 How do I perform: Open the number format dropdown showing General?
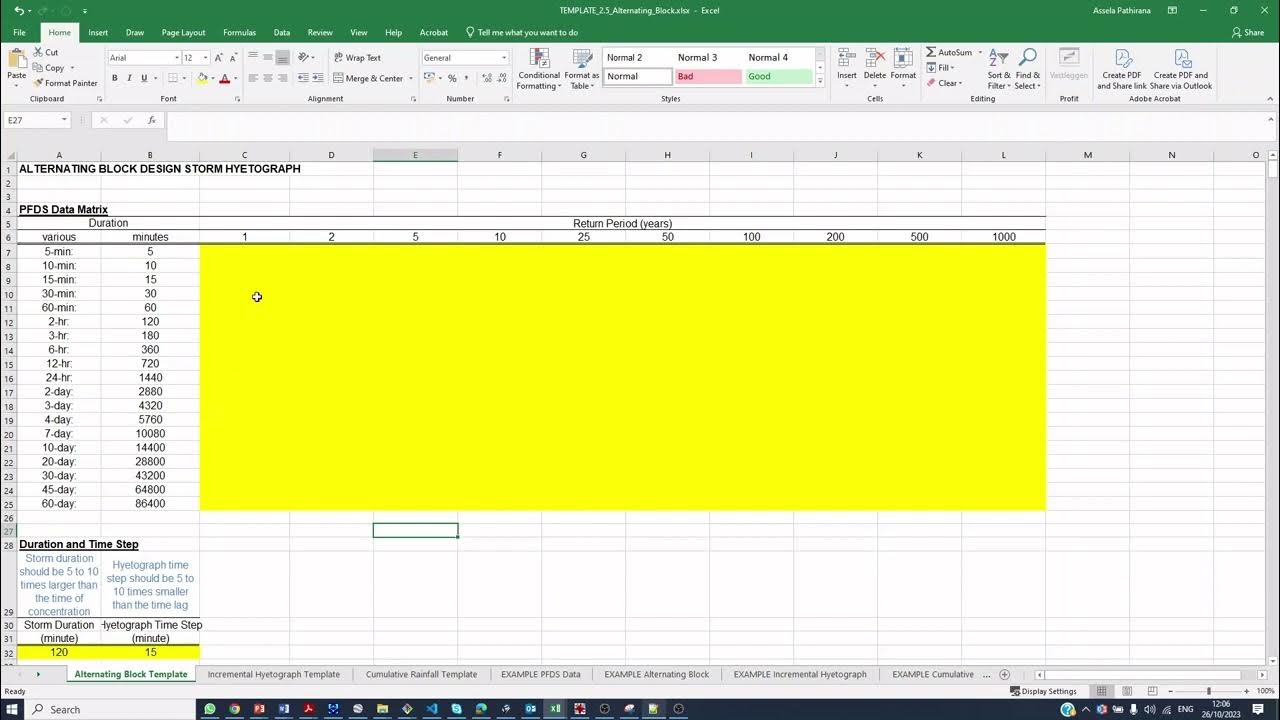pos(504,58)
